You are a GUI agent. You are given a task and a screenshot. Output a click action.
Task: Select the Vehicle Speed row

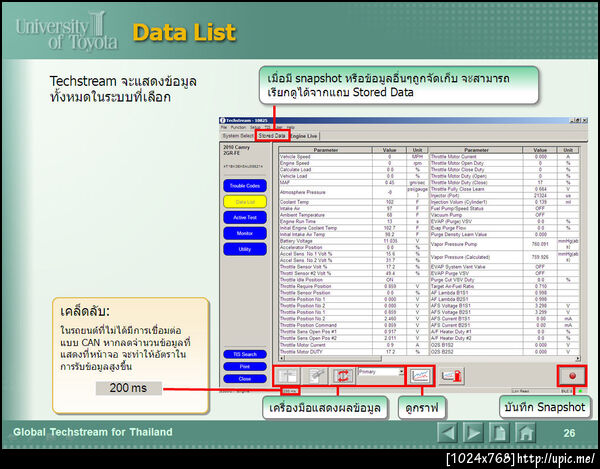(353, 156)
